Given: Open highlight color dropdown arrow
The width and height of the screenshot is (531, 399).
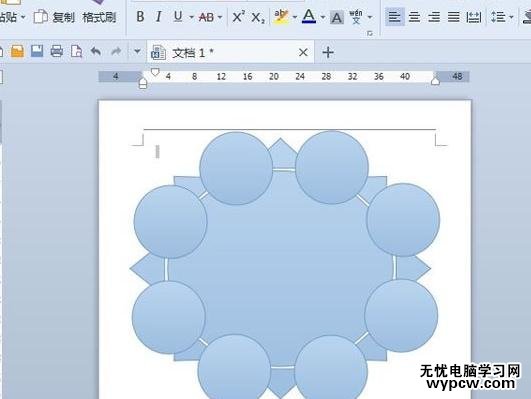Looking at the screenshot, I should click(x=295, y=17).
